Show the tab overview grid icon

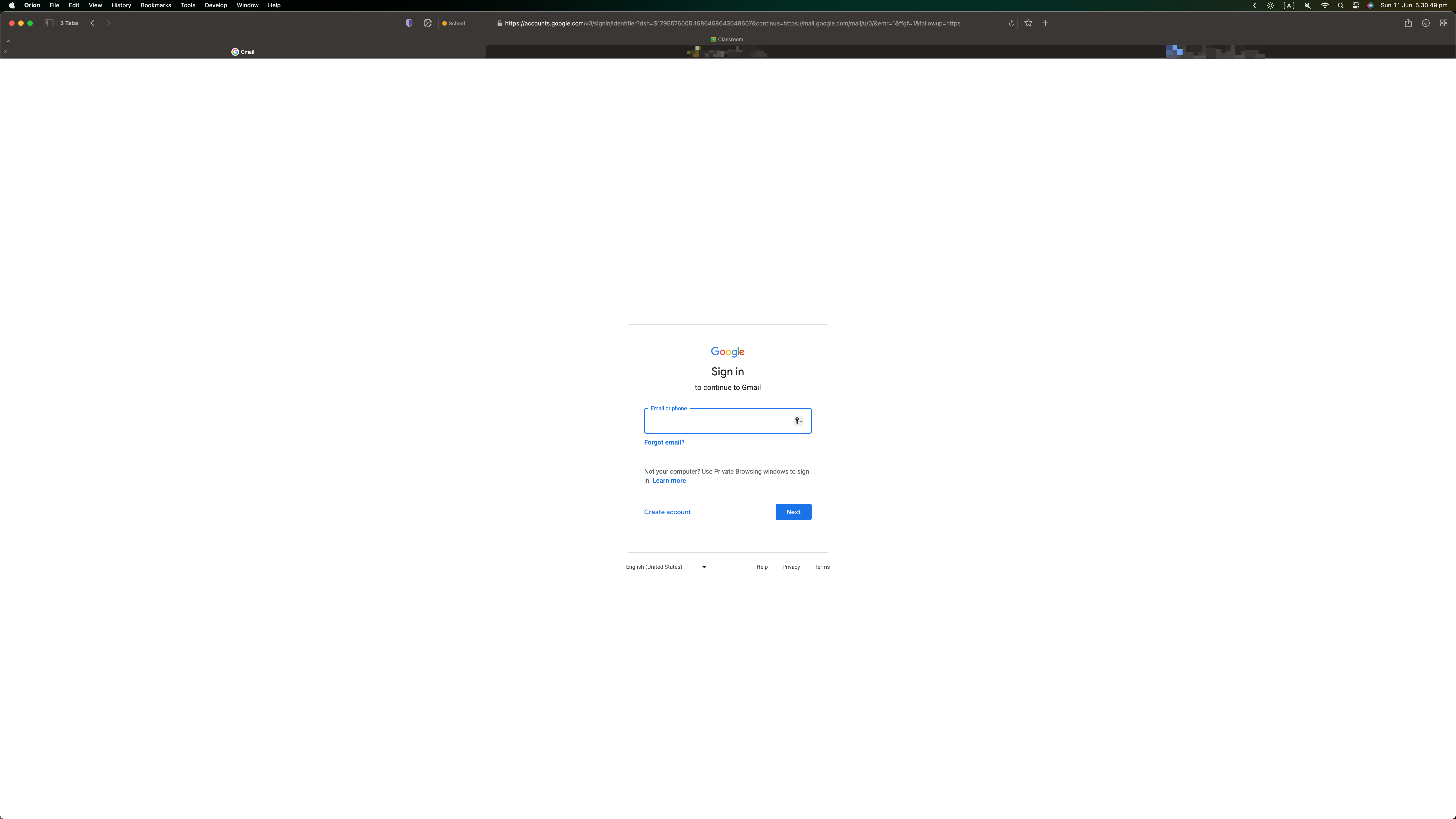[1443, 23]
